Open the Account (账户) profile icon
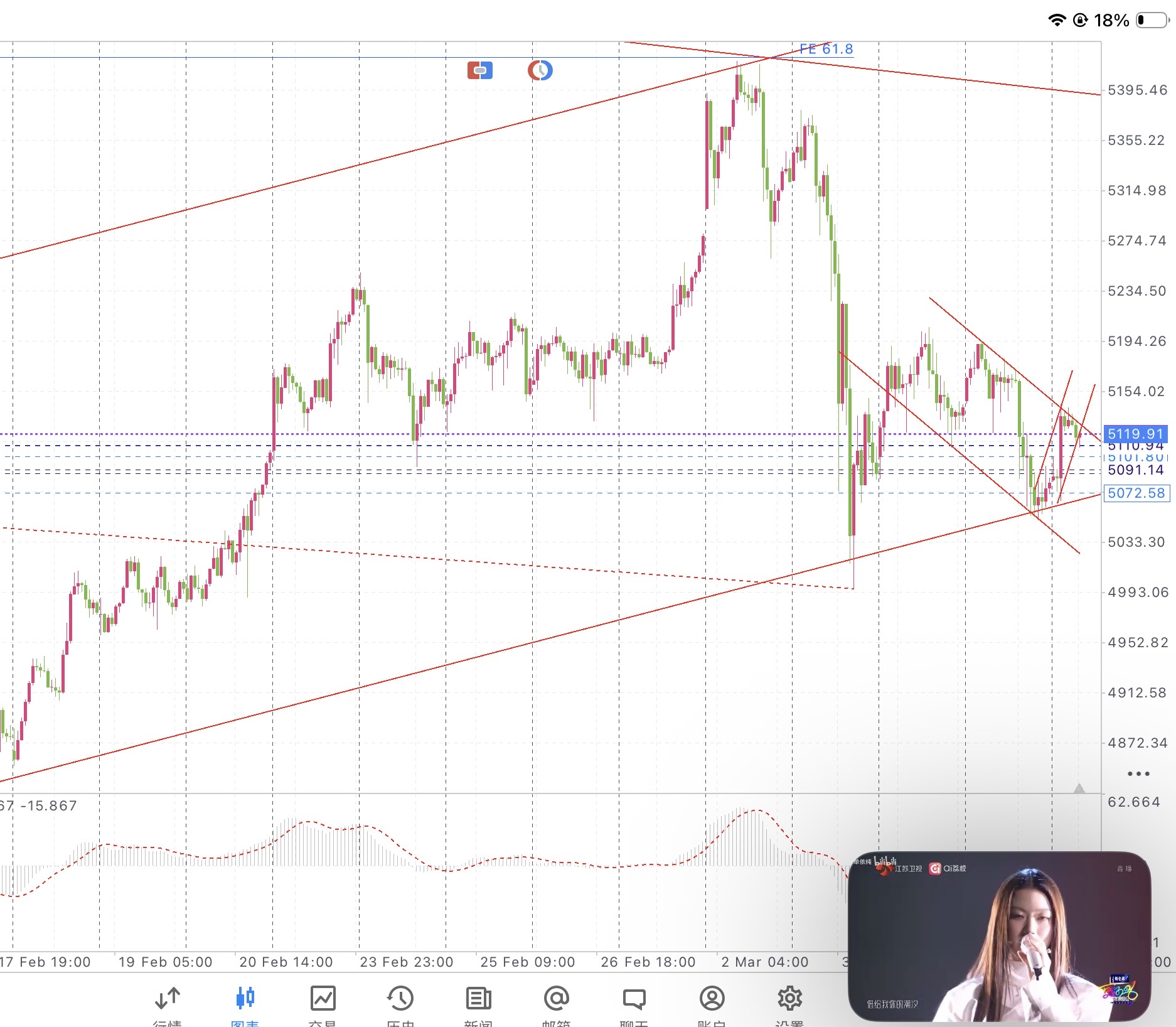The width and height of the screenshot is (1176, 1027). [712, 999]
